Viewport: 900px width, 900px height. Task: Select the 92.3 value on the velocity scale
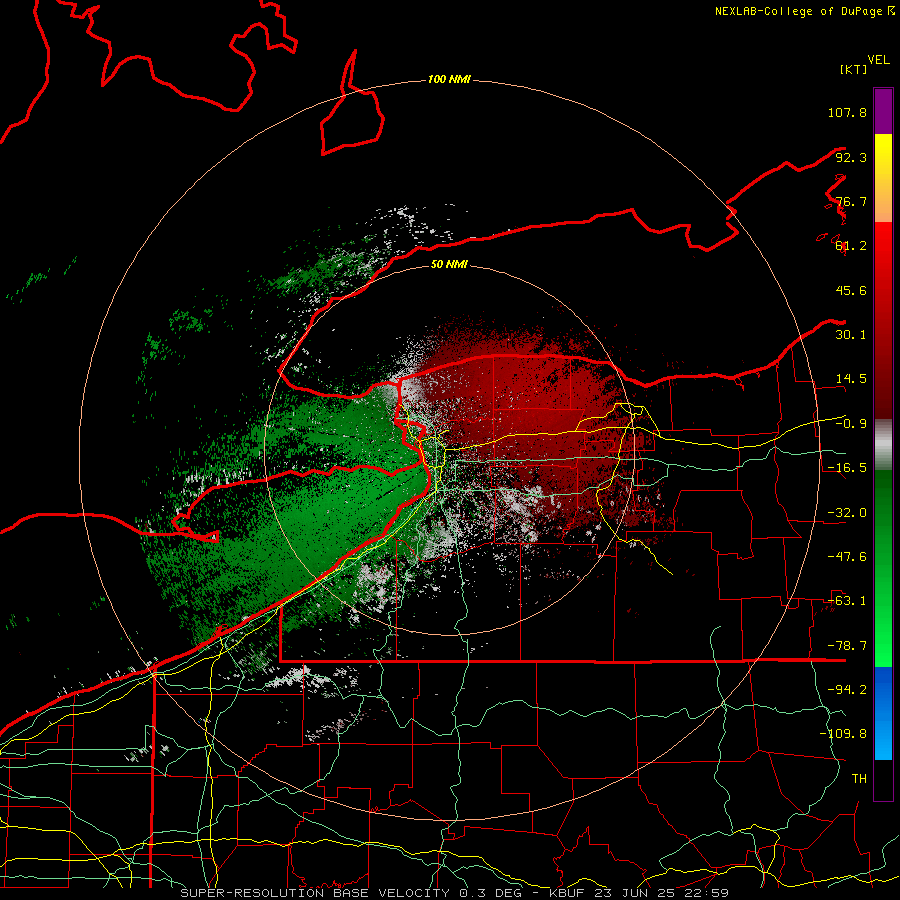[851, 157]
